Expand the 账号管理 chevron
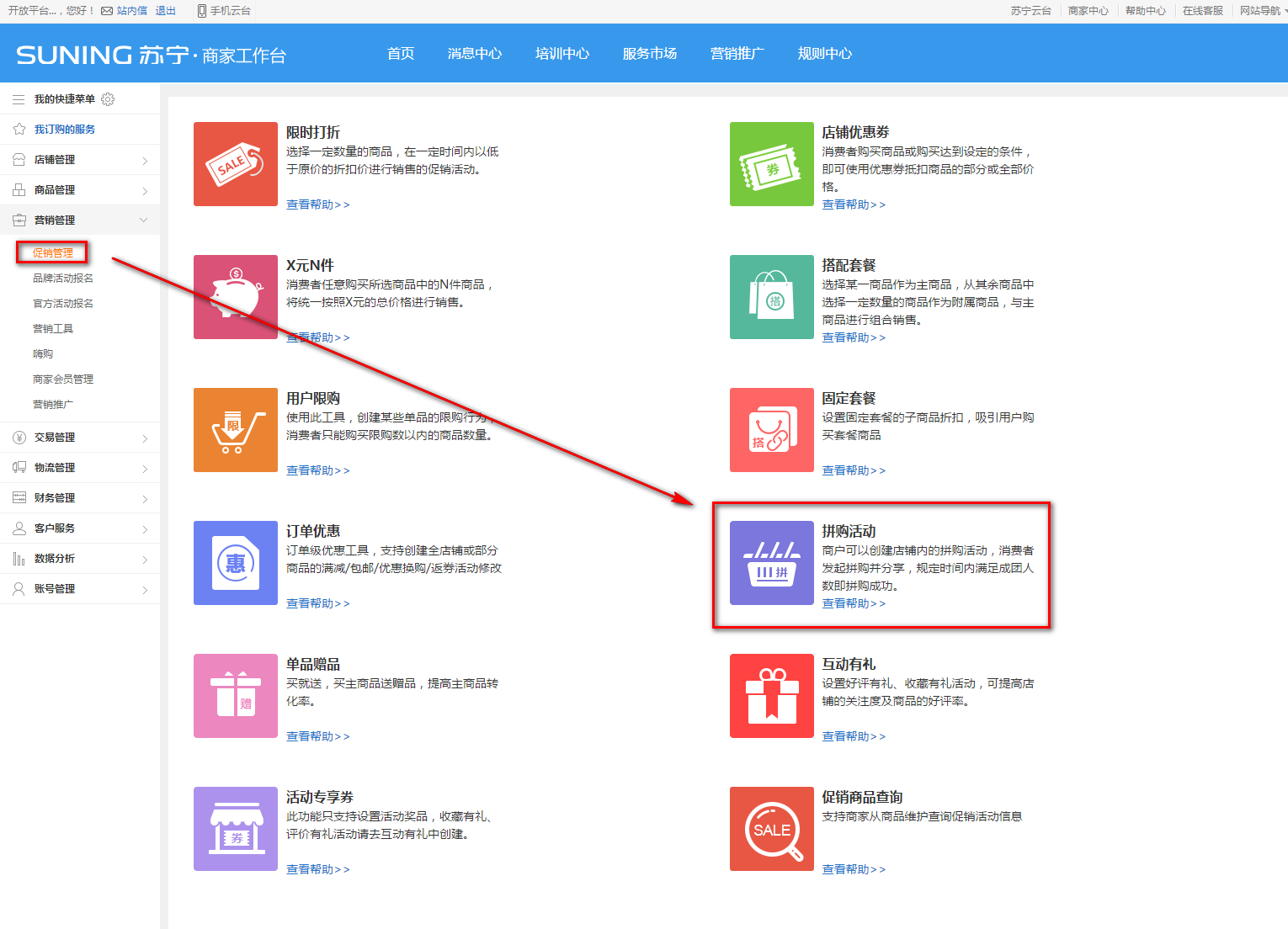The width and height of the screenshot is (1288, 929). point(145,590)
